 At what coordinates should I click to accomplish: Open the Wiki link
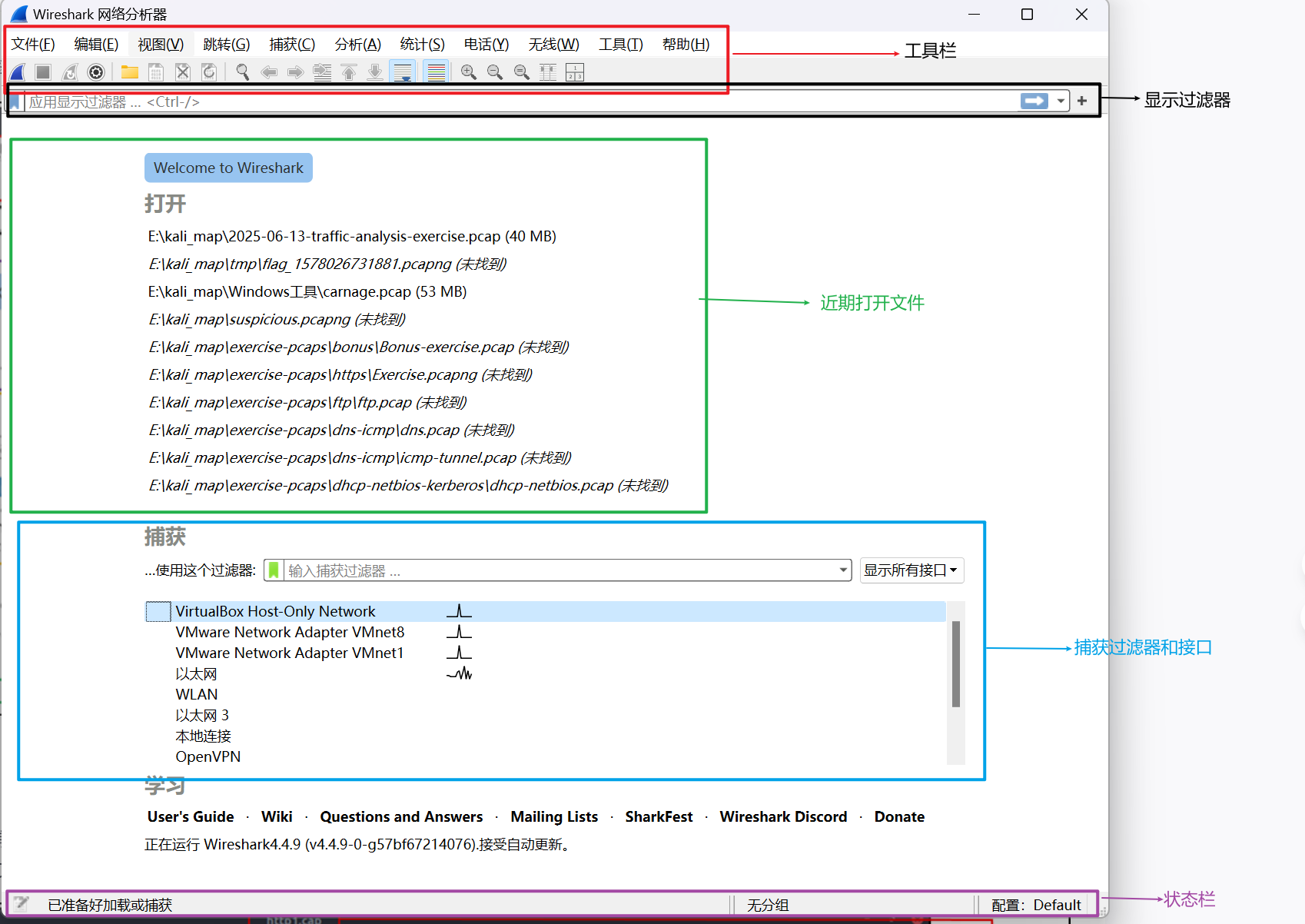tap(277, 816)
